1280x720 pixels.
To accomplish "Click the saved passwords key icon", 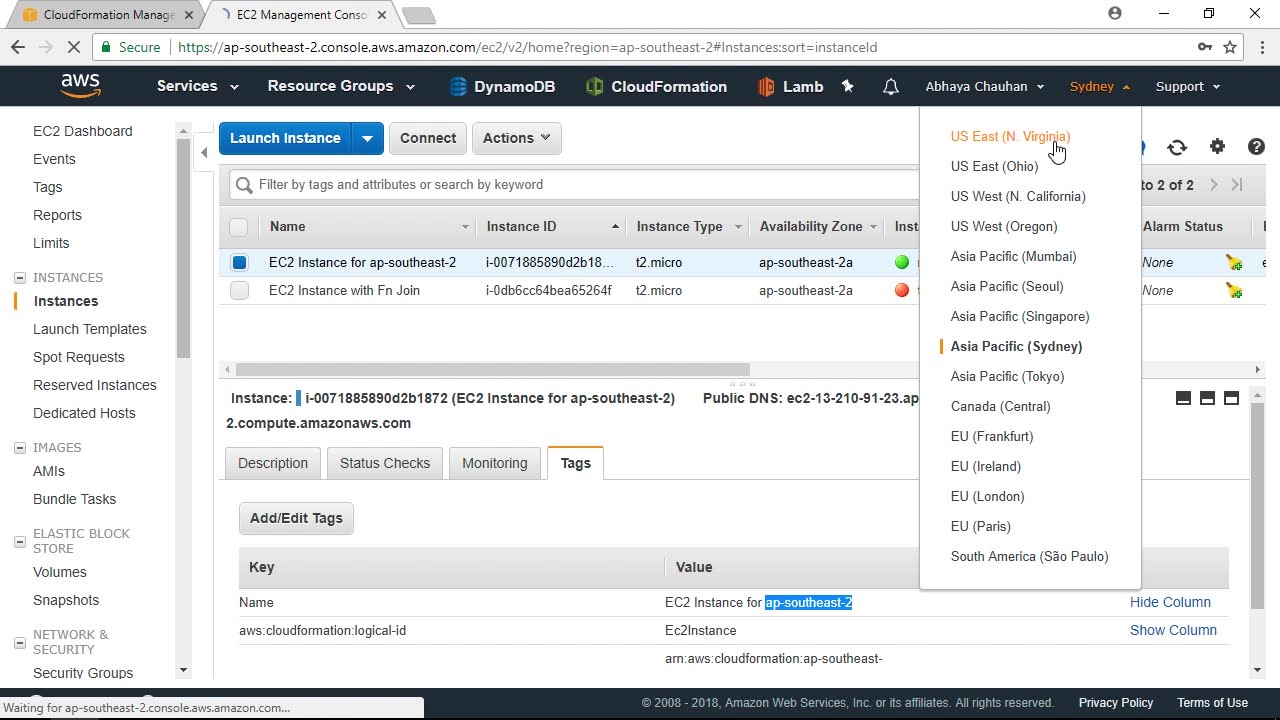I will click(1205, 47).
